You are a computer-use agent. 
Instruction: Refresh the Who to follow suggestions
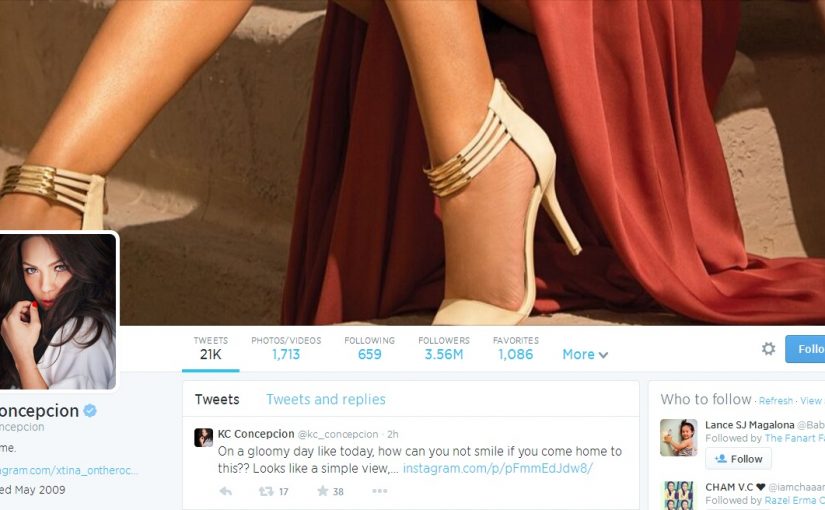tap(776, 401)
